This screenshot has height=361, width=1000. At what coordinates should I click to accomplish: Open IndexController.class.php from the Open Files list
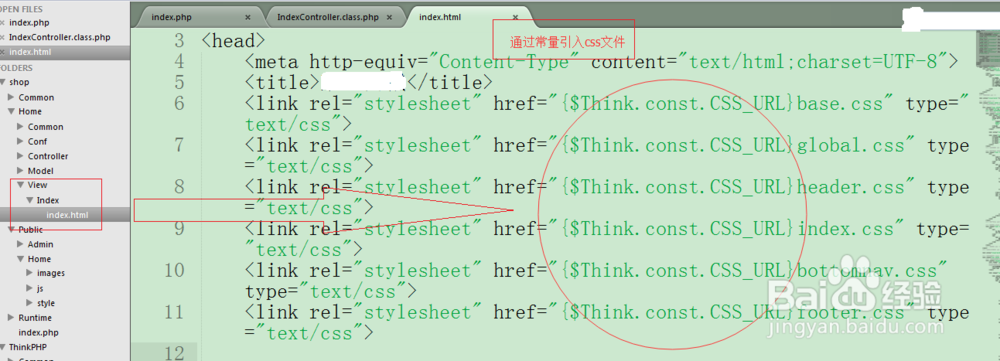pos(60,38)
